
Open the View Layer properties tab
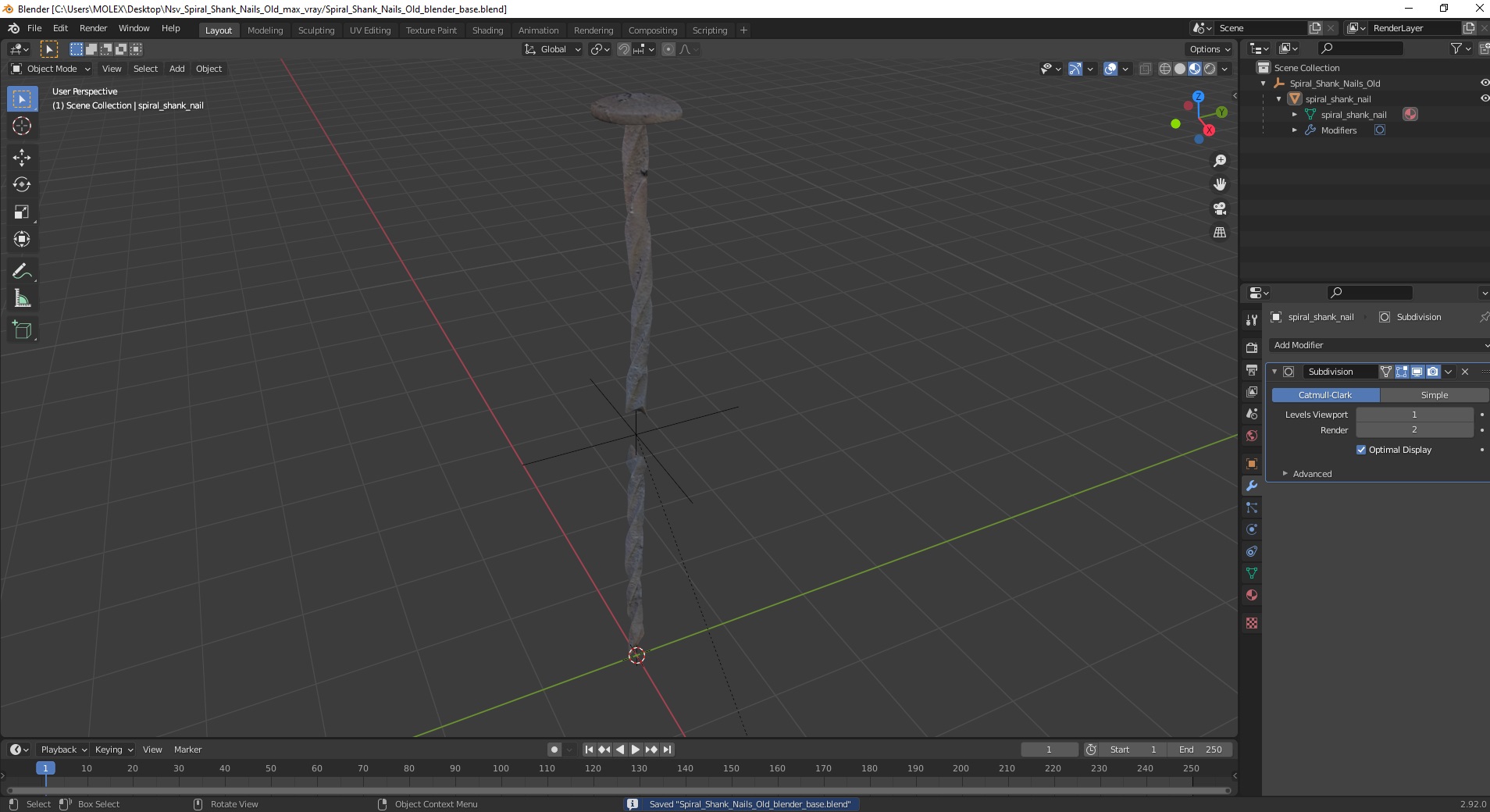click(1252, 392)
